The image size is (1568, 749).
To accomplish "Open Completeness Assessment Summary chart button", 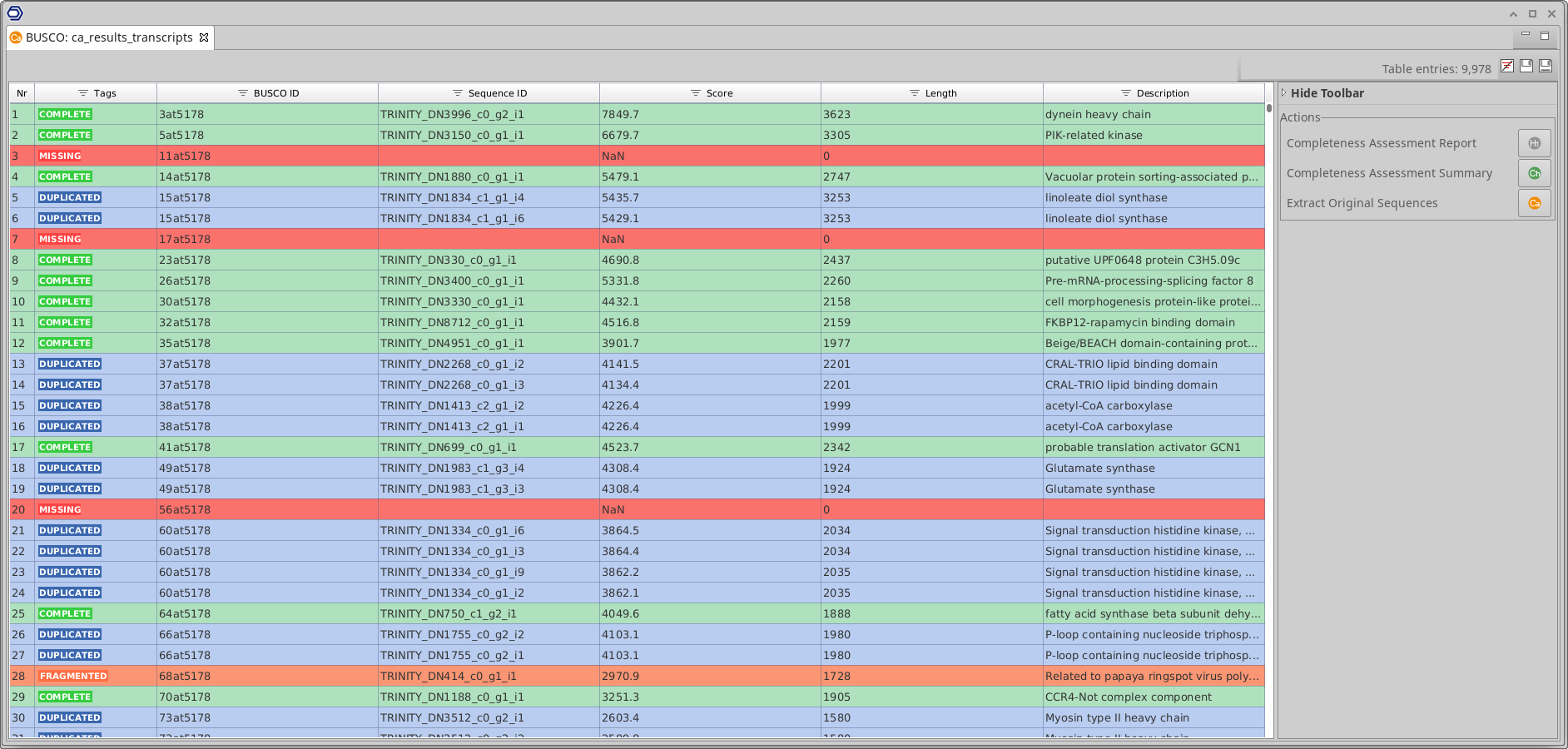I will pos(1534,173).
